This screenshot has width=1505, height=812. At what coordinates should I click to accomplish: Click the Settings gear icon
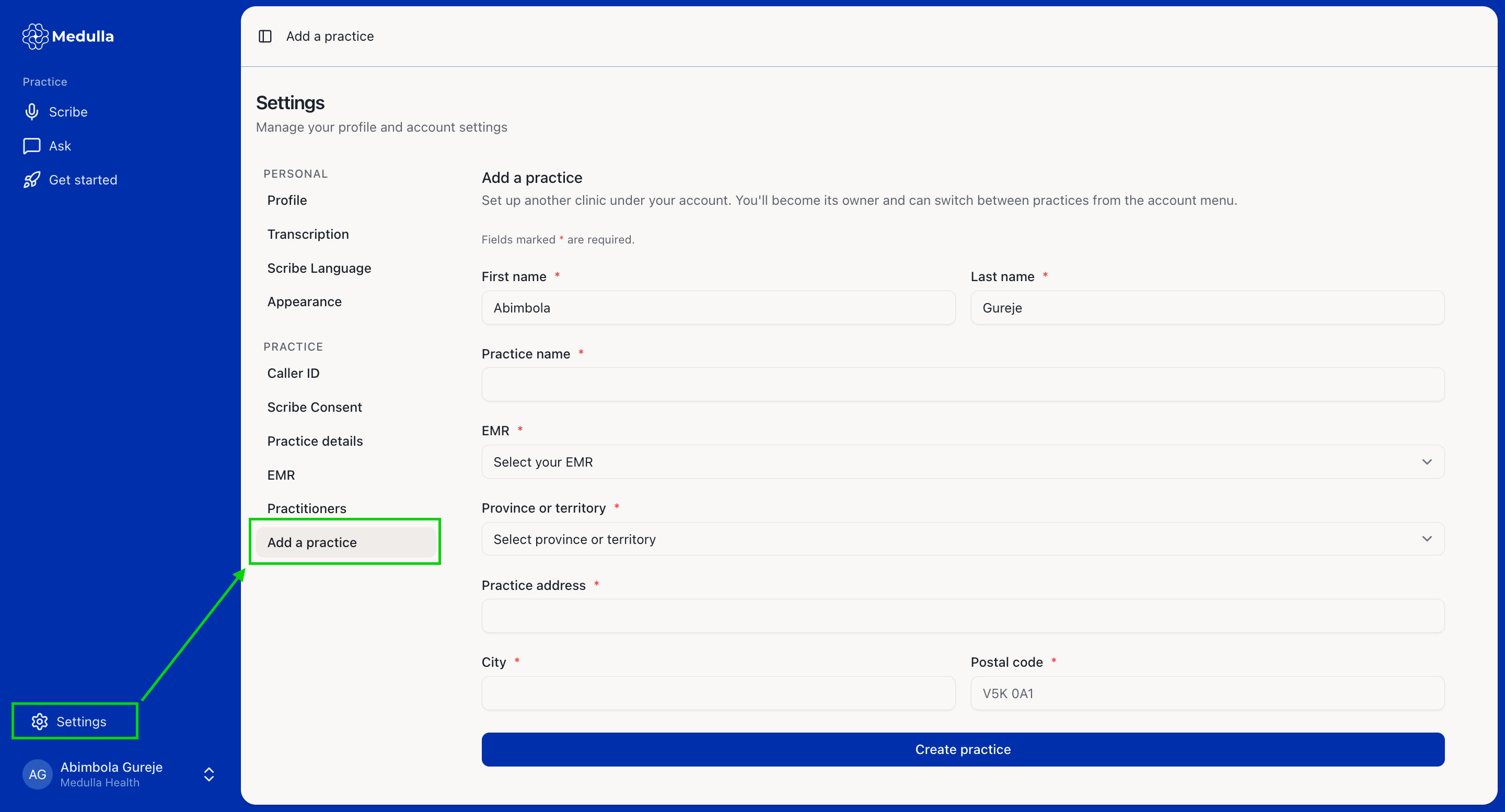(40, 722)
